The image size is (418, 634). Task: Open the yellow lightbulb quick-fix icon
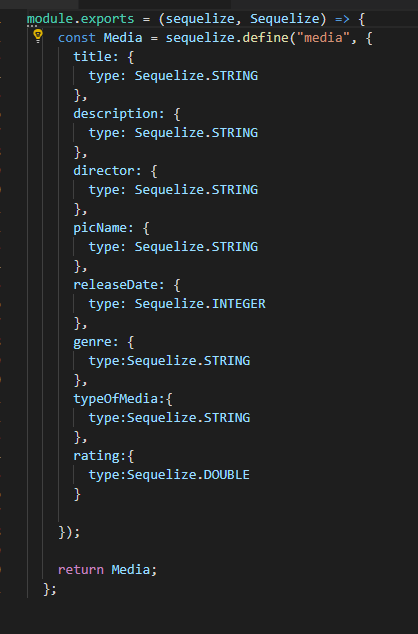click(38, 36)
